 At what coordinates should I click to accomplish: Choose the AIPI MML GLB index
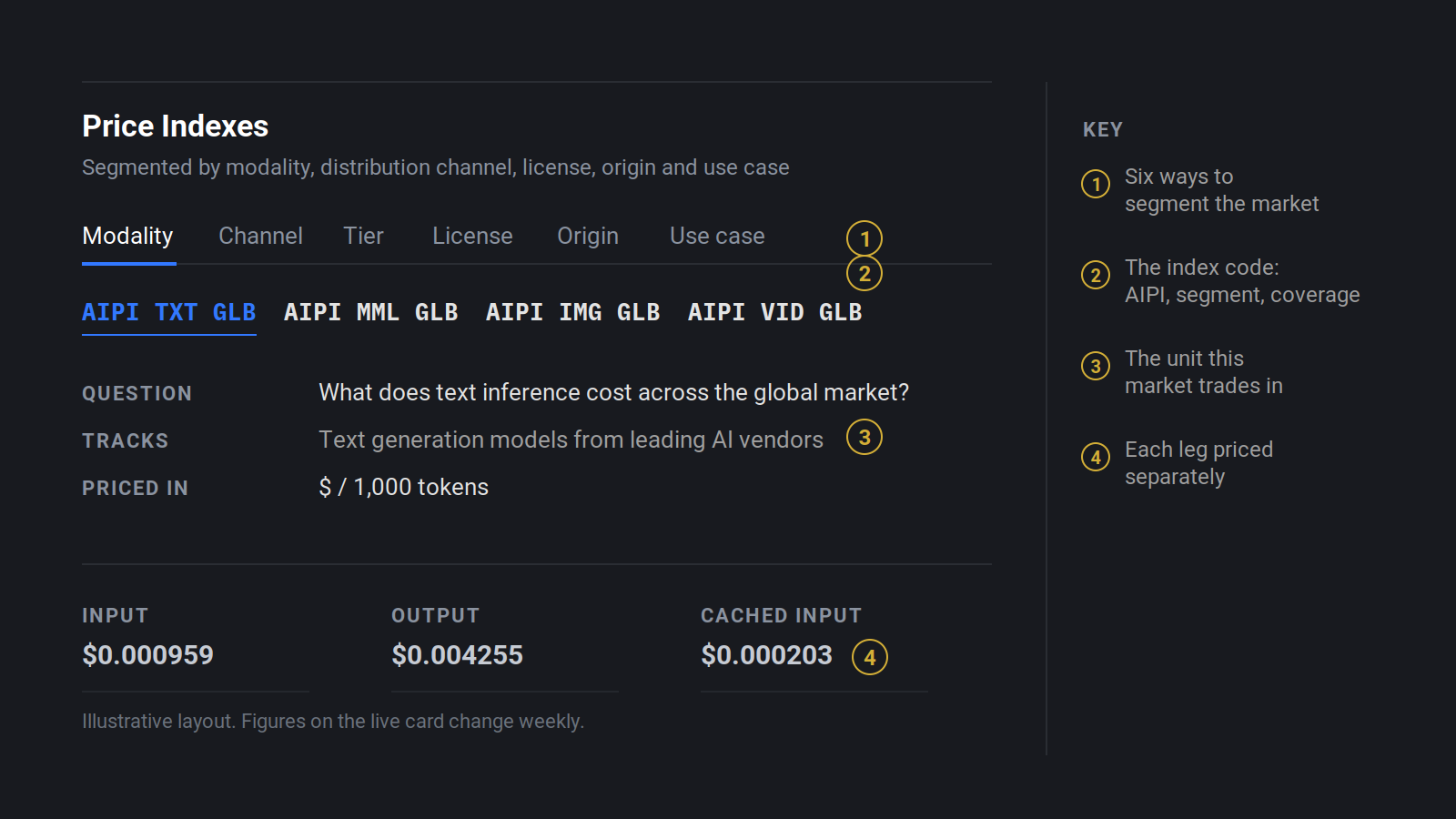coord(371,312)
